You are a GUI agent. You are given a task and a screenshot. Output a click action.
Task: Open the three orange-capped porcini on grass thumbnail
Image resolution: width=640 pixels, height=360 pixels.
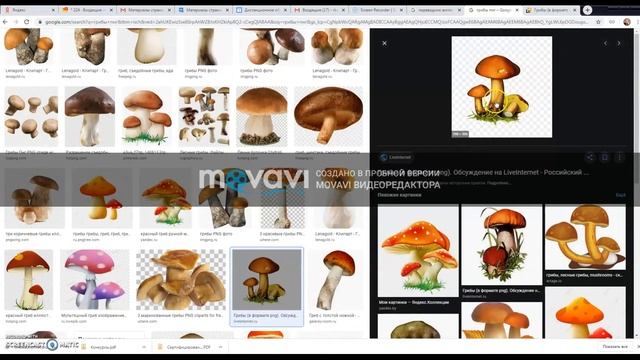147,116
